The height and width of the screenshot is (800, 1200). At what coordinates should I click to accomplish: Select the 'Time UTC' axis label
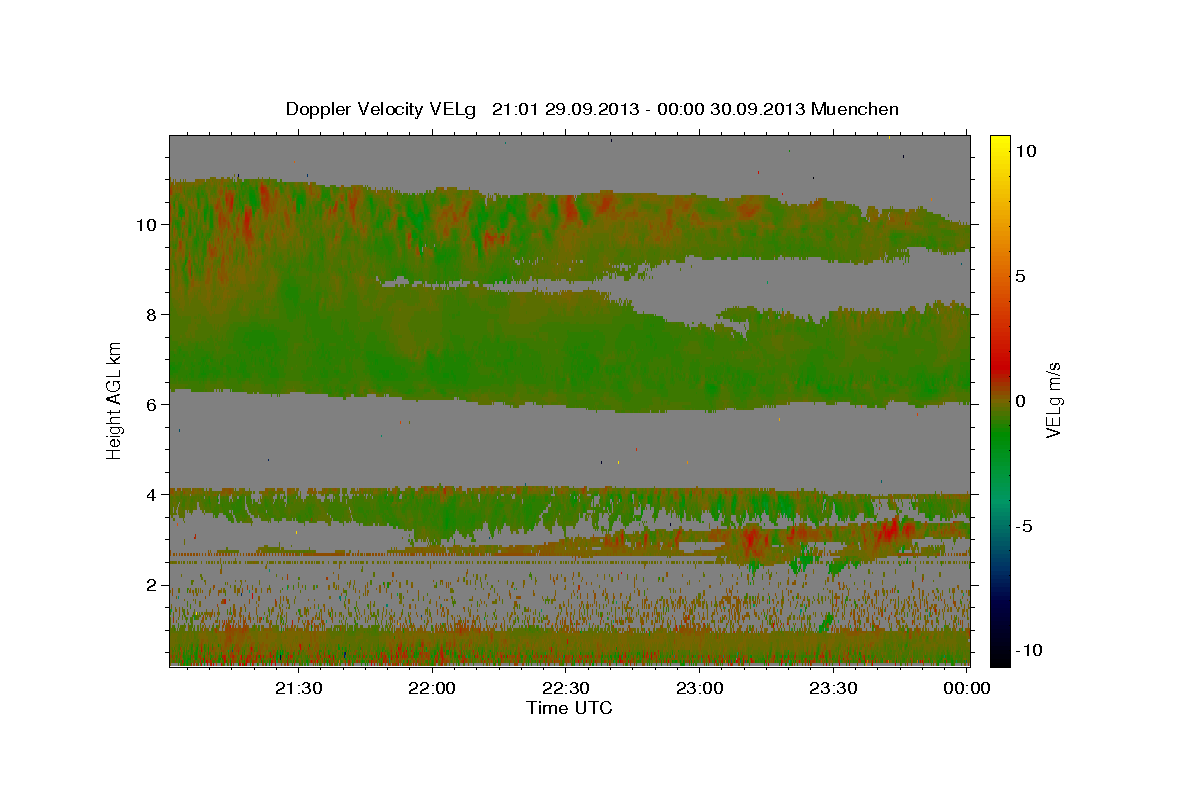[x=569, y=708]
